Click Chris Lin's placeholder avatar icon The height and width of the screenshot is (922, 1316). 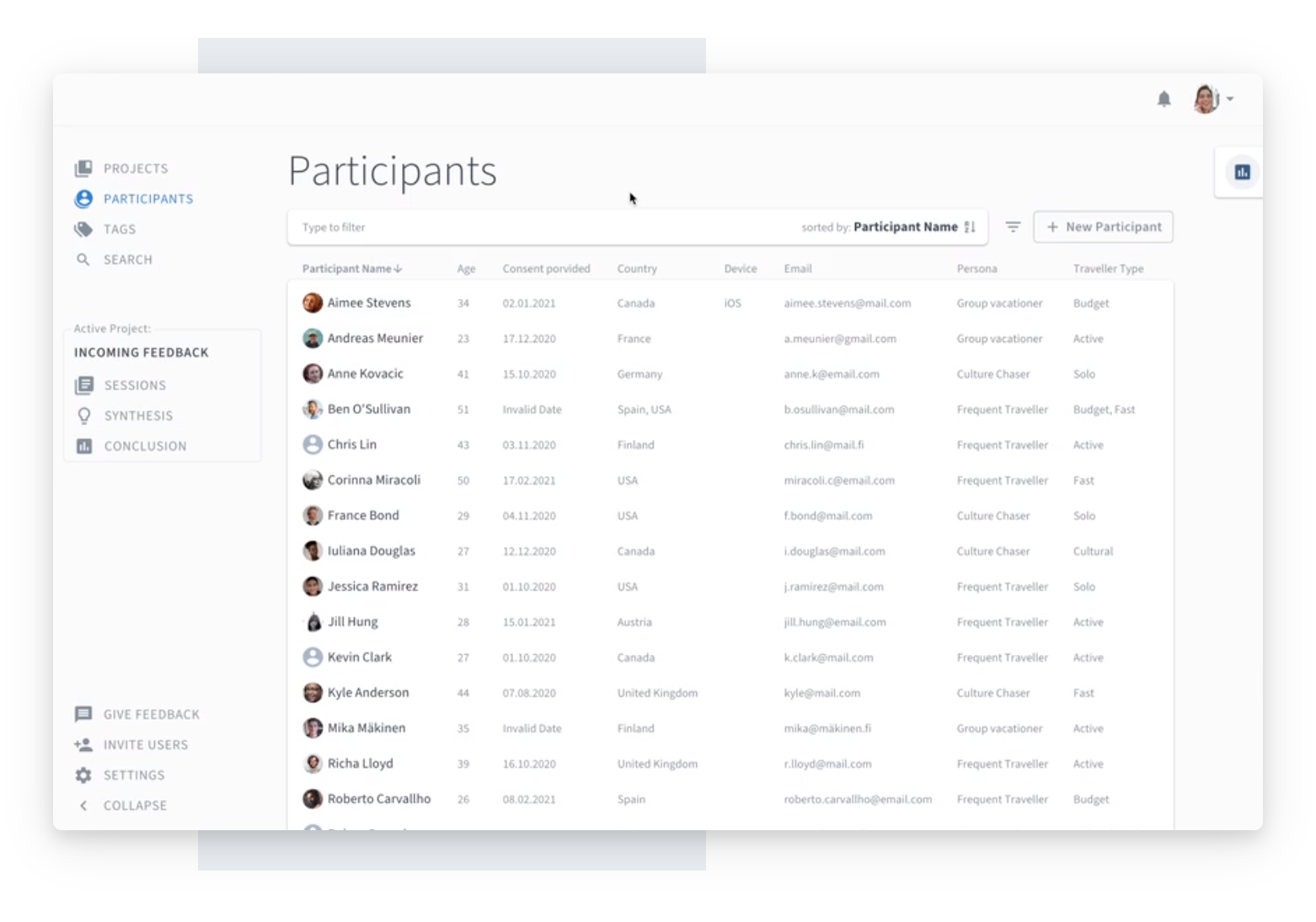tap(313, 444)
